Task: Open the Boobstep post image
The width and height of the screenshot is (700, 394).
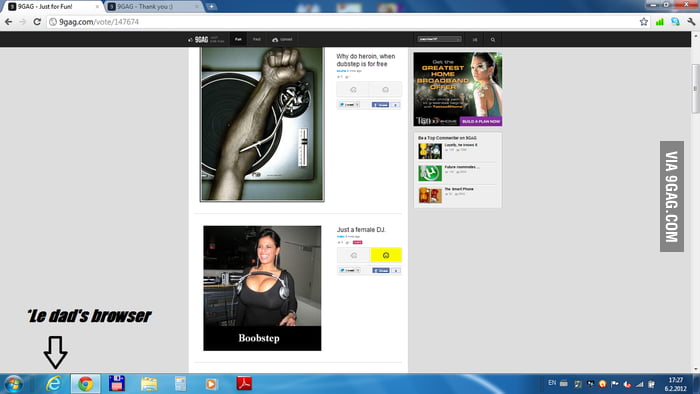Action: [x=262, y=288]
